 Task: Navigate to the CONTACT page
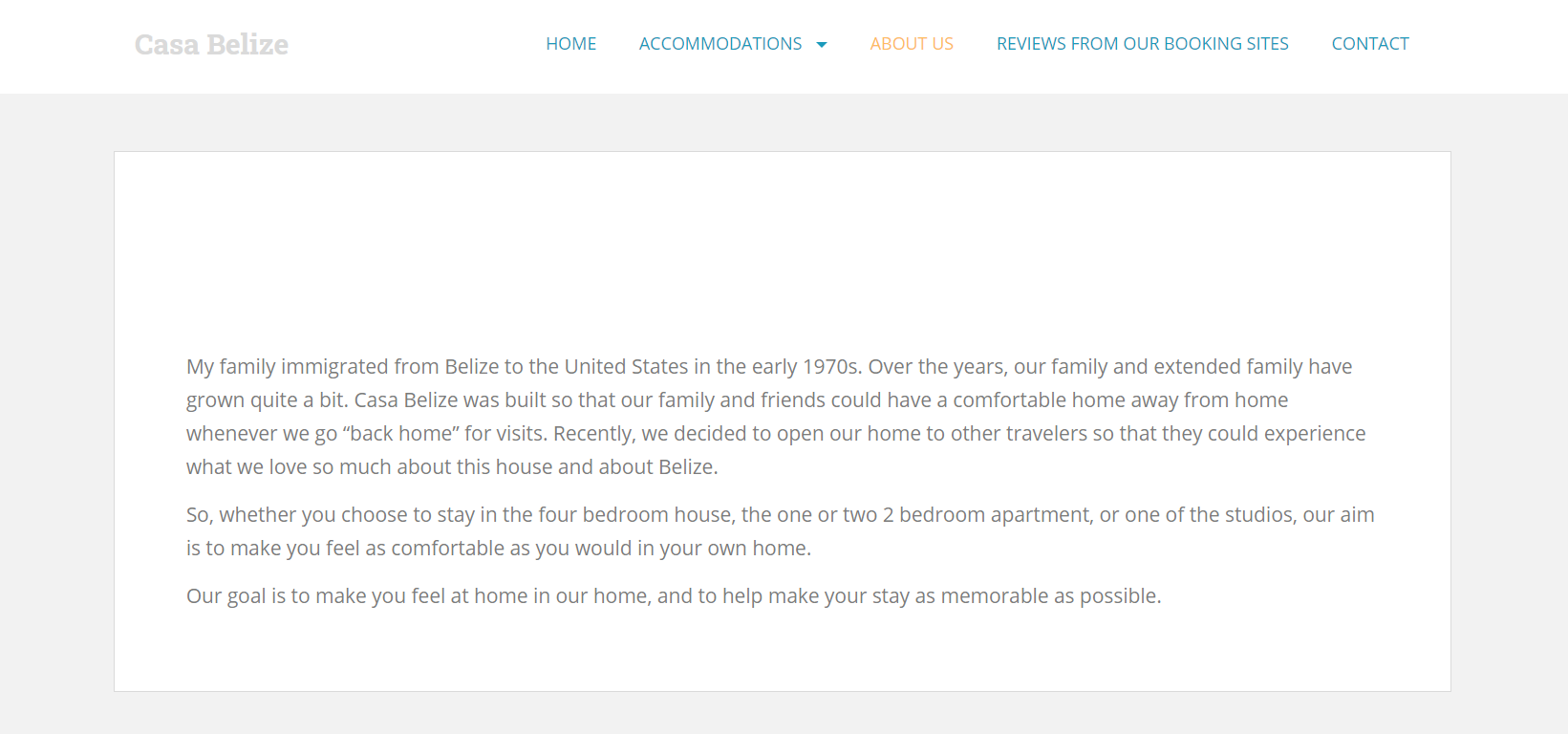click(x=1369, y=44)
